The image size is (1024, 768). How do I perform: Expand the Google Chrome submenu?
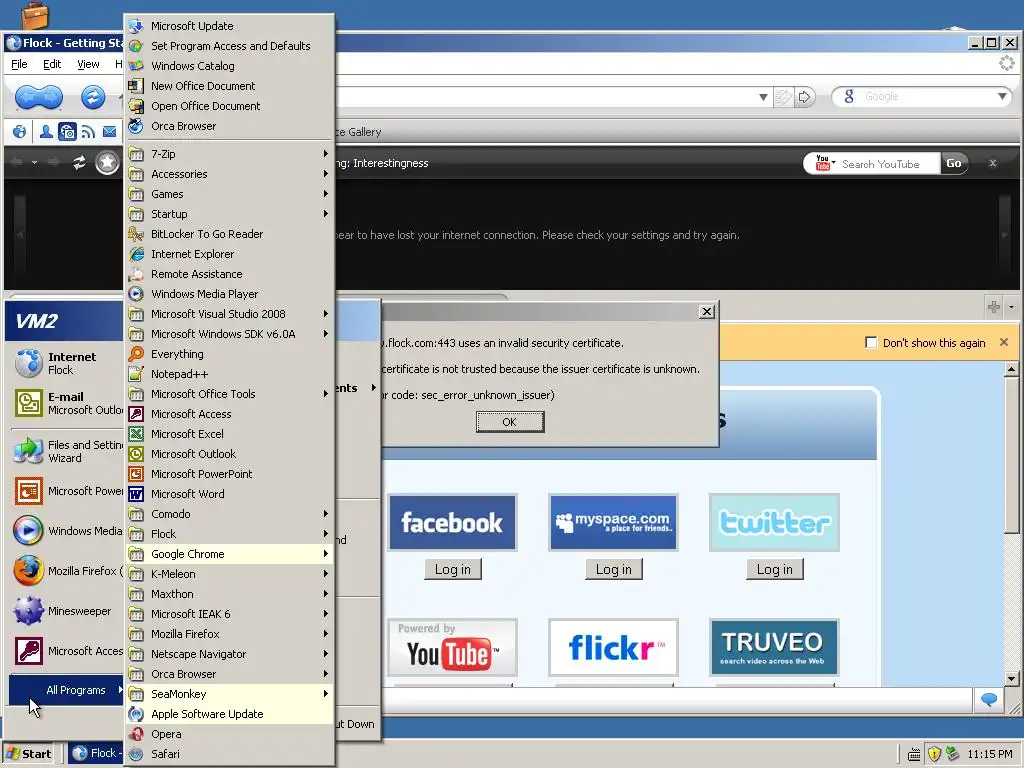[230, 554]
